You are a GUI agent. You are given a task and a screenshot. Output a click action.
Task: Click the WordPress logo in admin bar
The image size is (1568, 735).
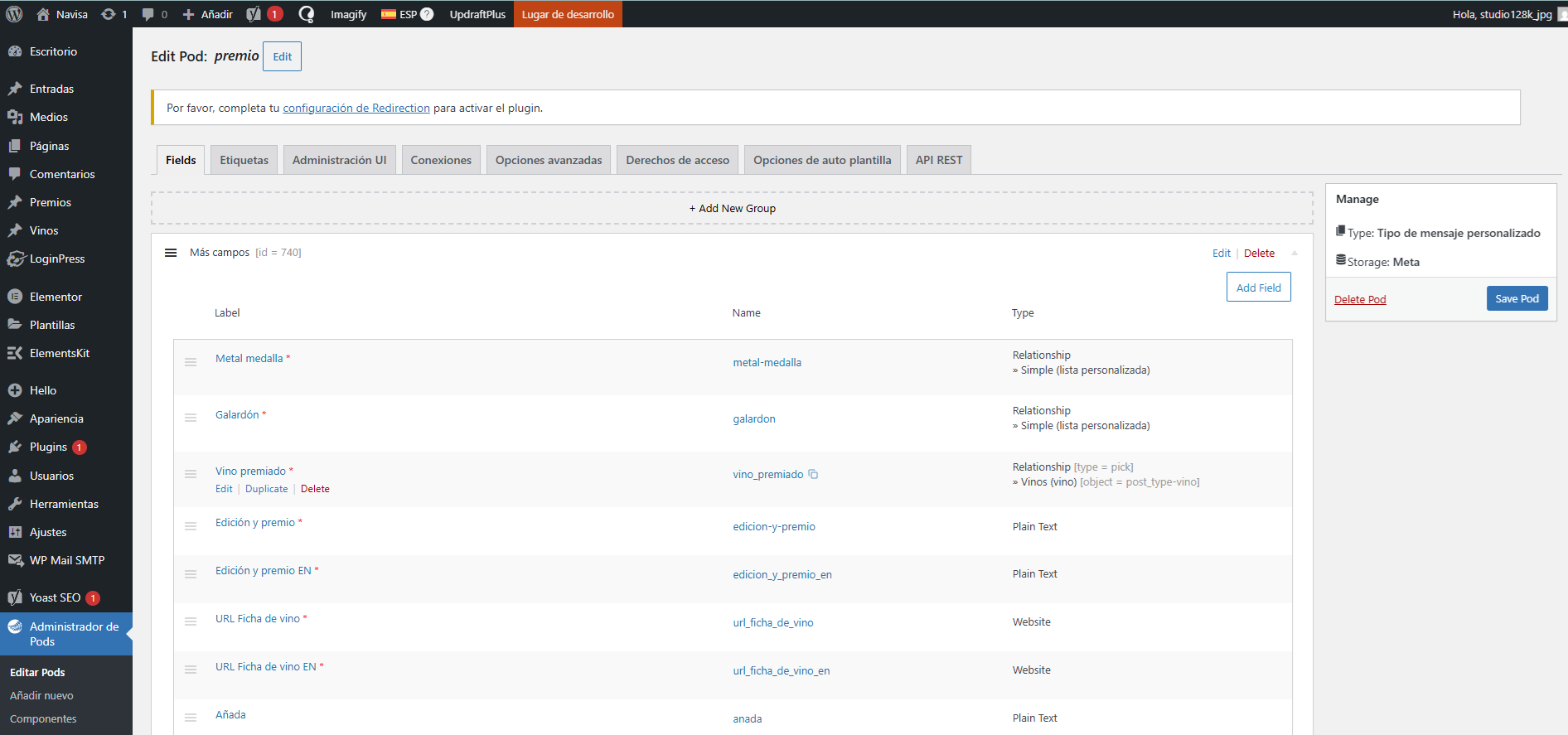(14, 14)
